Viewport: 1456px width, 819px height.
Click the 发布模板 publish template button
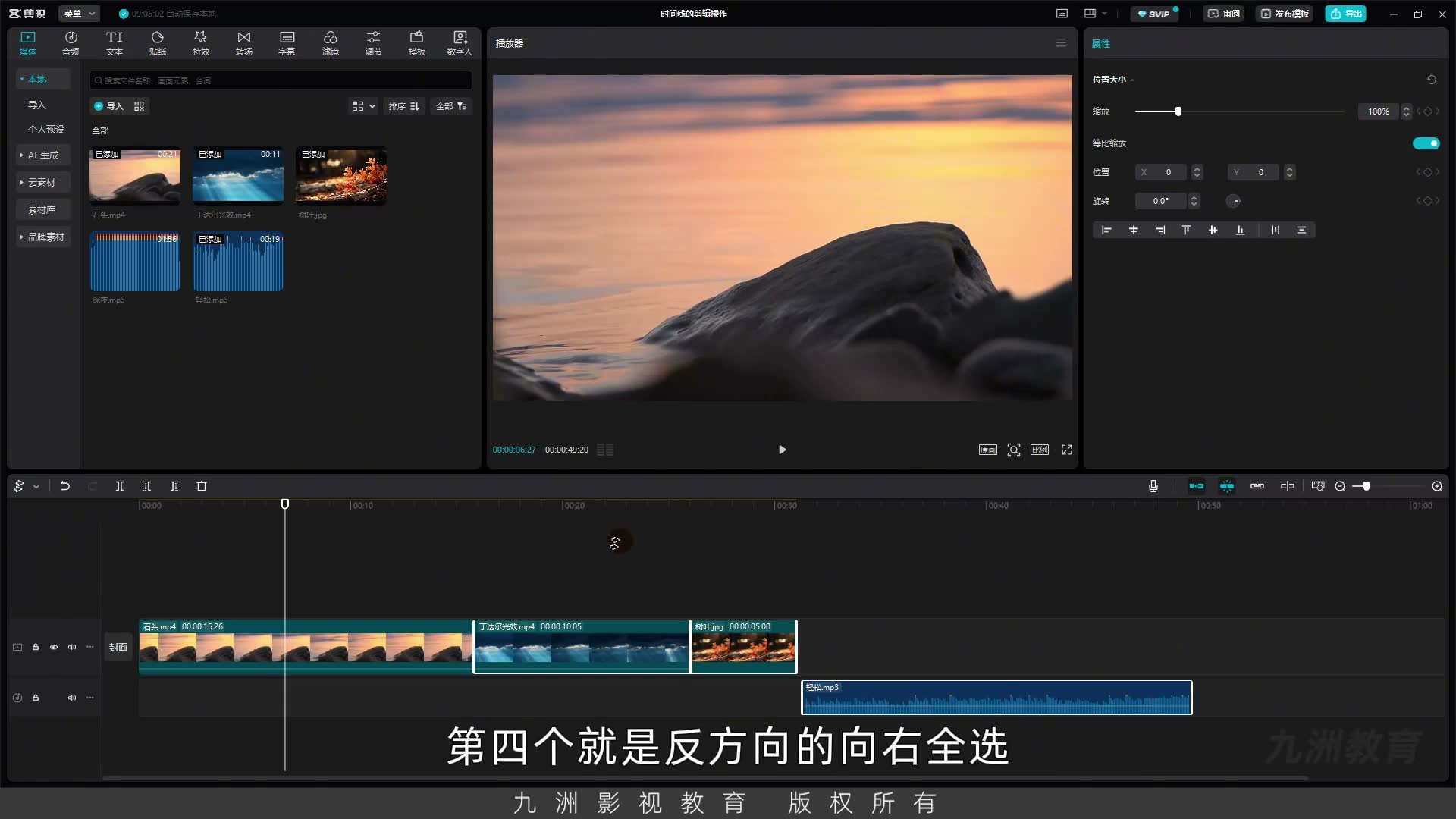click(x=1285, y=14)
